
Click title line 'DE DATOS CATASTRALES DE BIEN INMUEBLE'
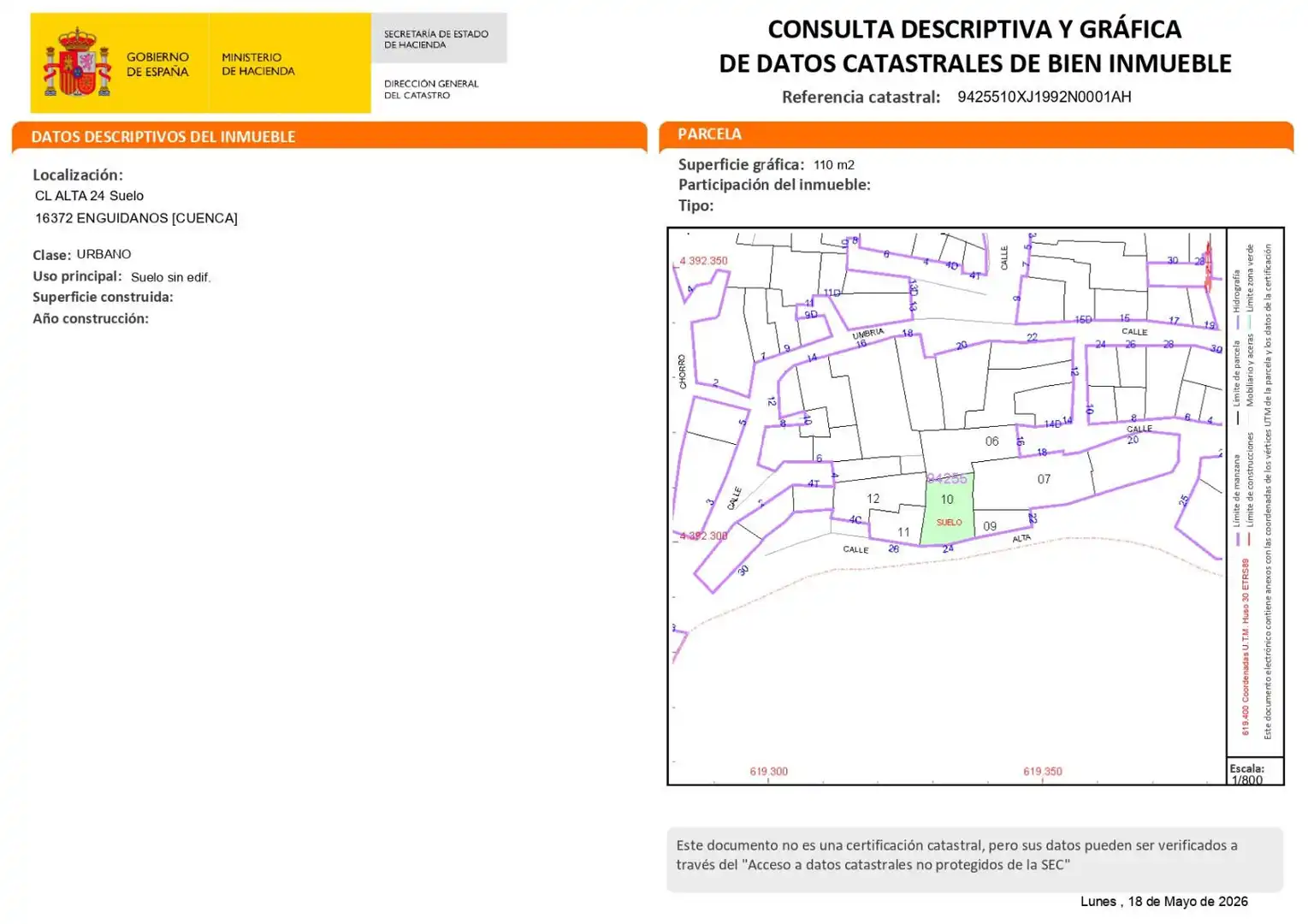[x=975, y=63]
